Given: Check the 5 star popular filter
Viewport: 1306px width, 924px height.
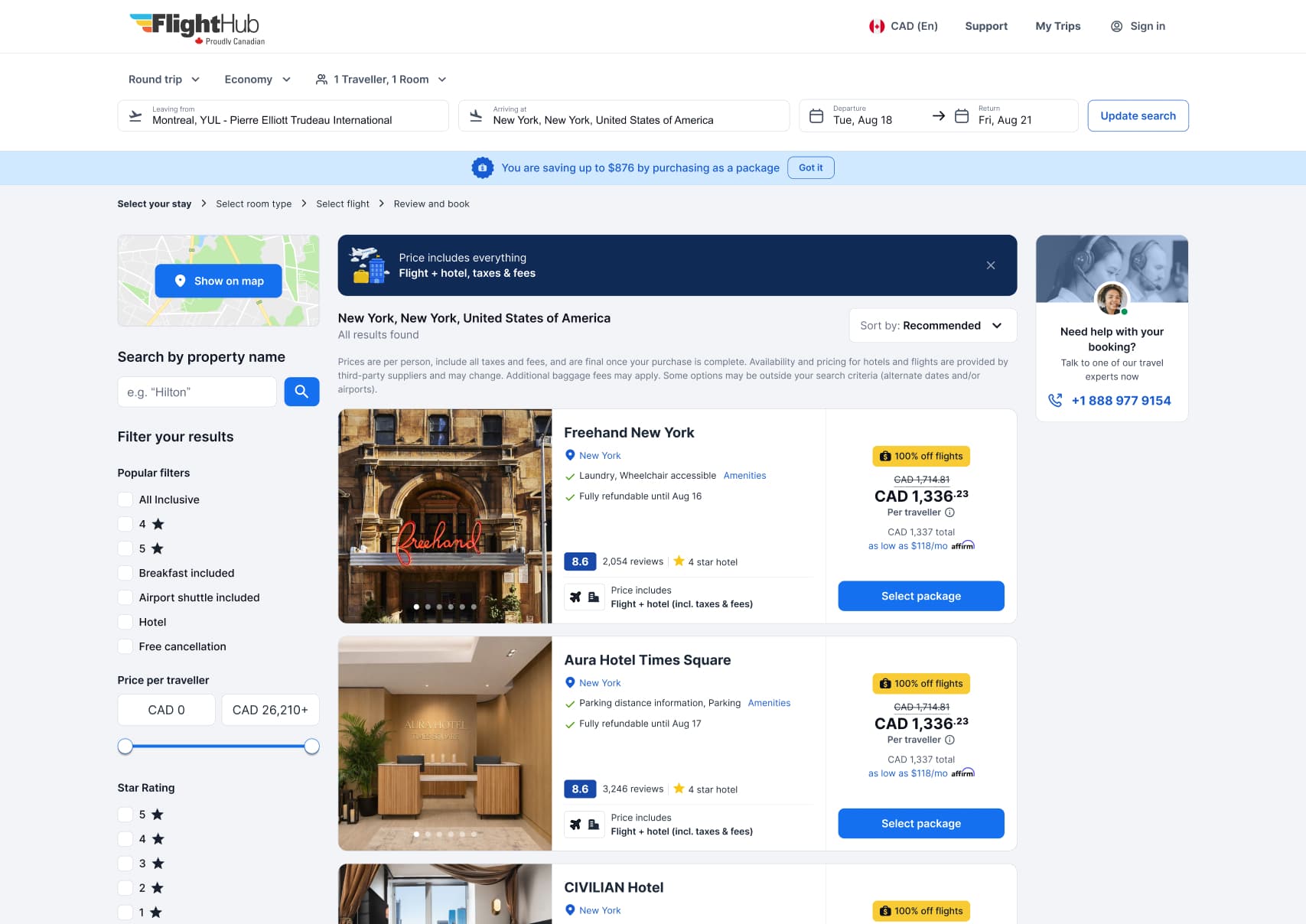Looking at the screenshot, I should point(125,548).
